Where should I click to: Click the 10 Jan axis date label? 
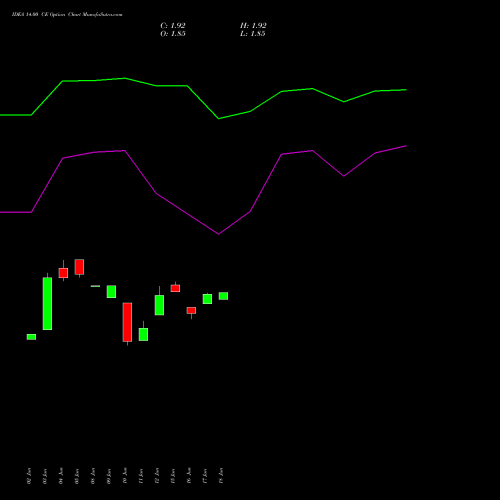[125, 476]
